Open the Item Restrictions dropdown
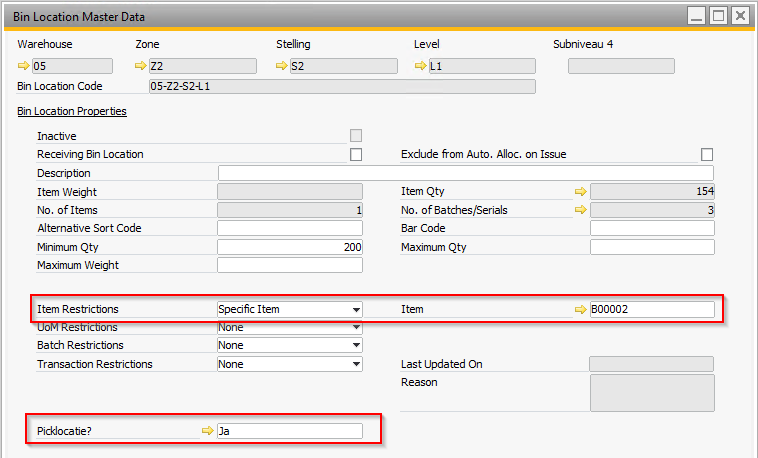Image resolution: width=758 pixels, height=458 pixels. click(356, 310)
